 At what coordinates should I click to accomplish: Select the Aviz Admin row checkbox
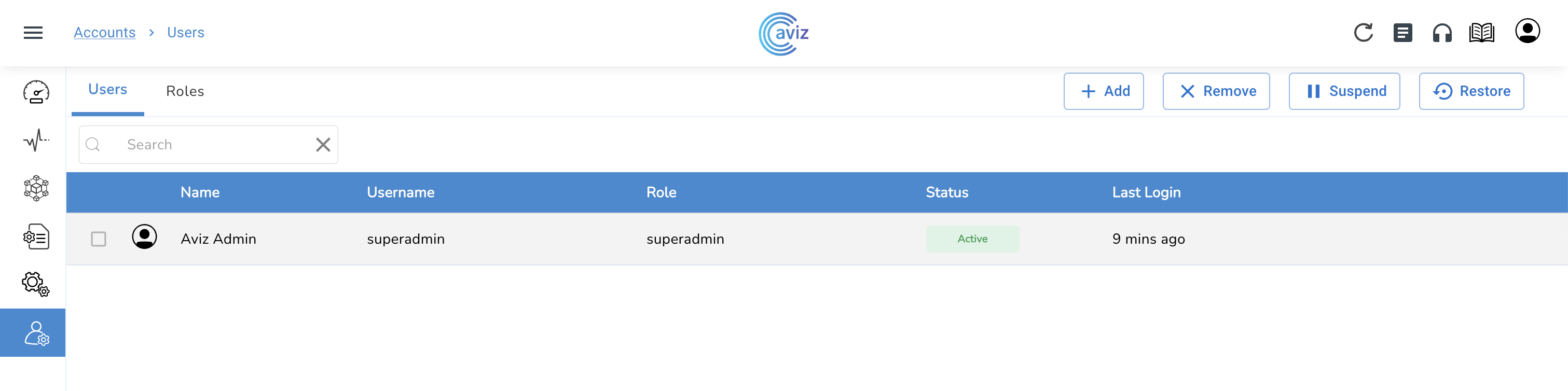tap(99, 239)
